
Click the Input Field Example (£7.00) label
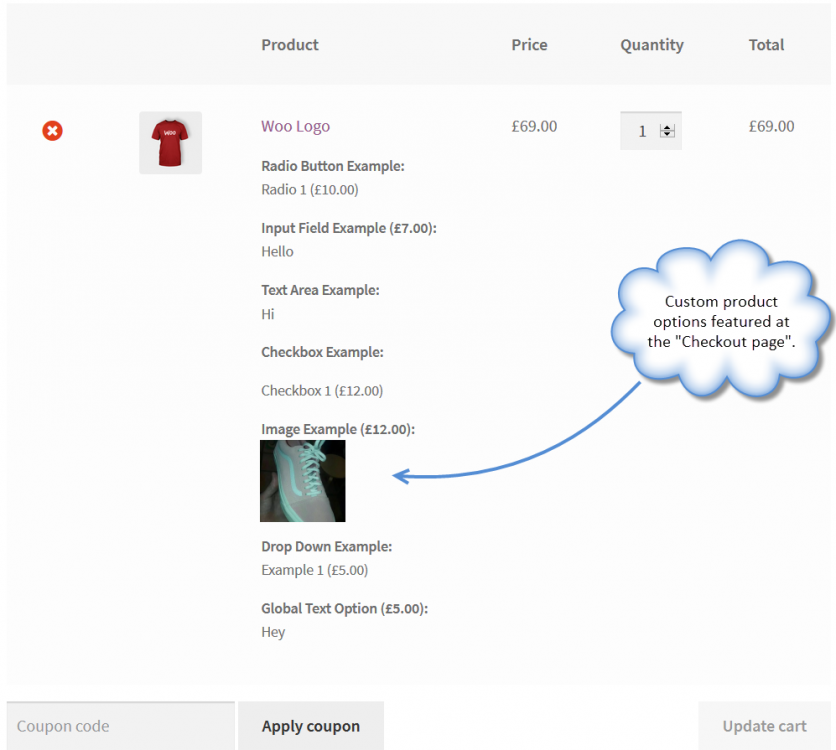point(348,228)
